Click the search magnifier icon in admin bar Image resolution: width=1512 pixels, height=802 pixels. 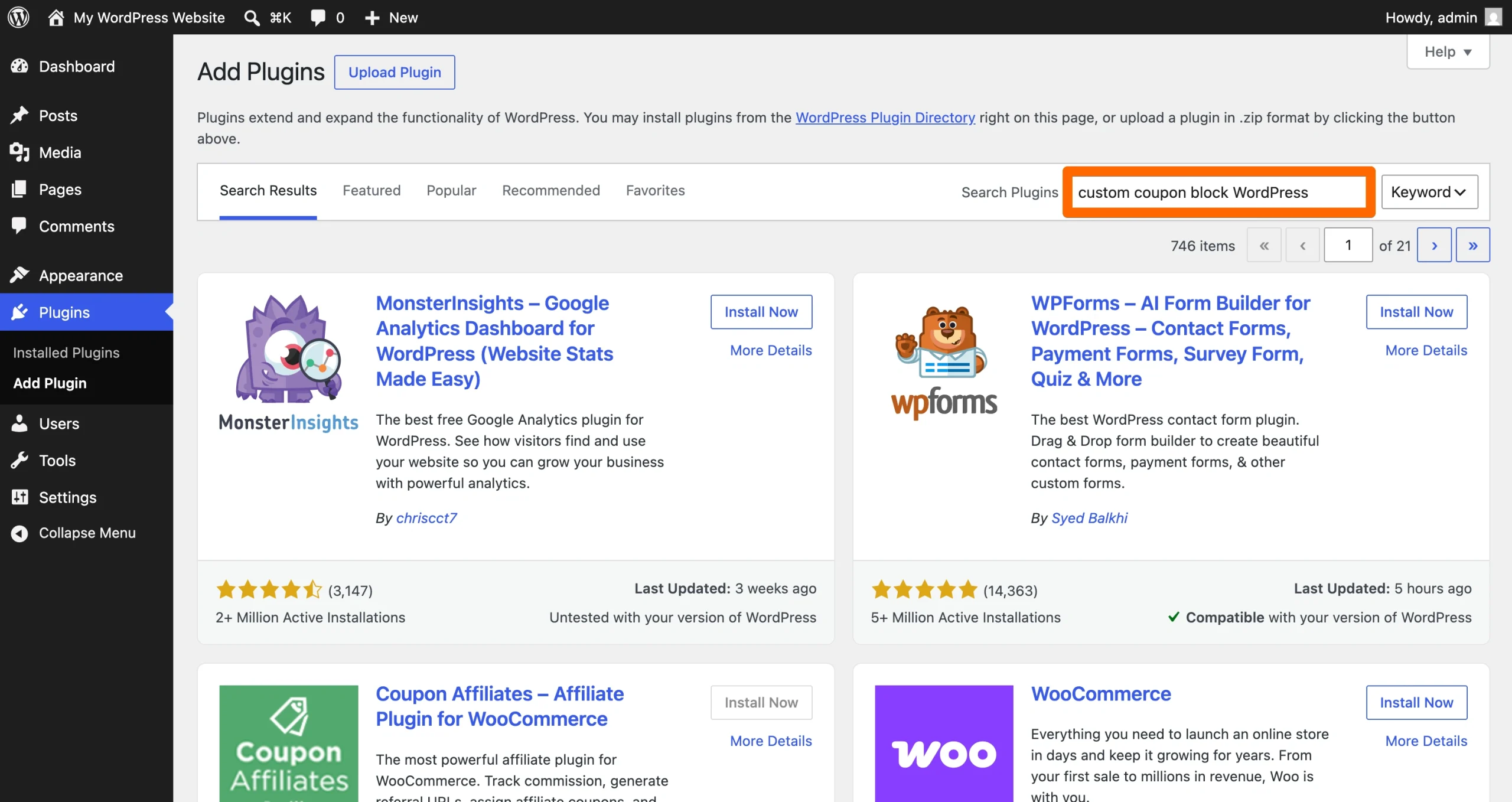pos(252,18)
